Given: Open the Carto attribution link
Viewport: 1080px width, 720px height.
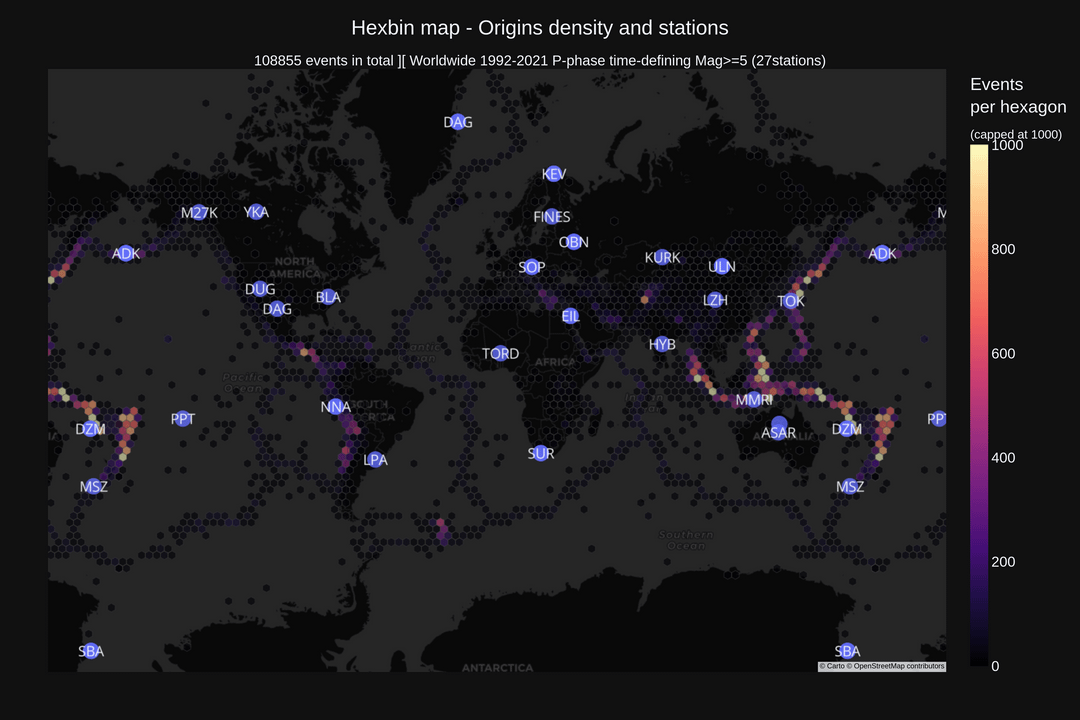Looking at the screenshot, I should [835, 666].
